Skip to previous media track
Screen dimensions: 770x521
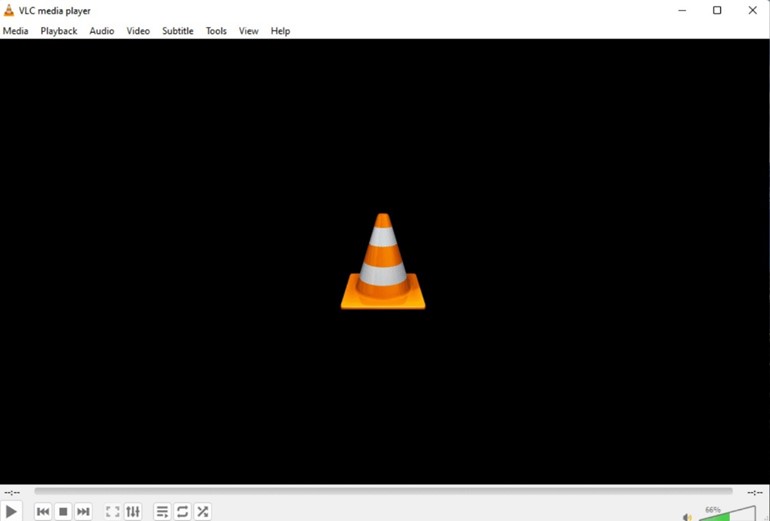(43, 512)
